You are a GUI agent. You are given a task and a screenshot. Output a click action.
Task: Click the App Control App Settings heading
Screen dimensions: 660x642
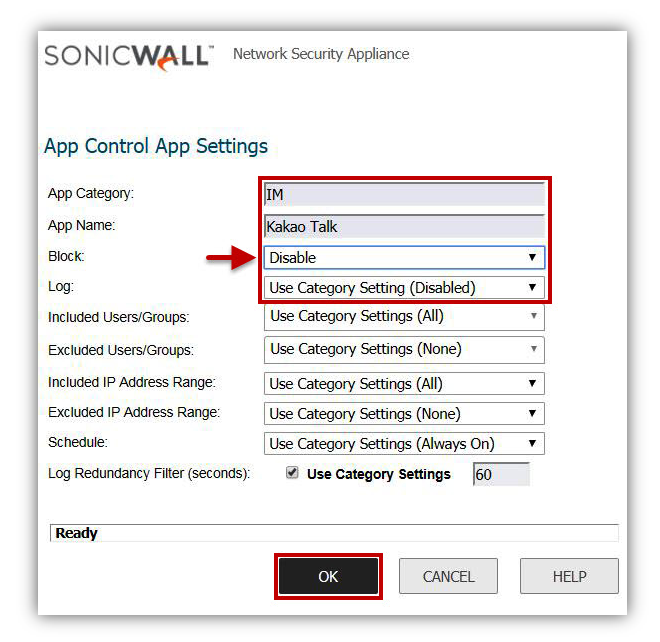coord(156,146)
